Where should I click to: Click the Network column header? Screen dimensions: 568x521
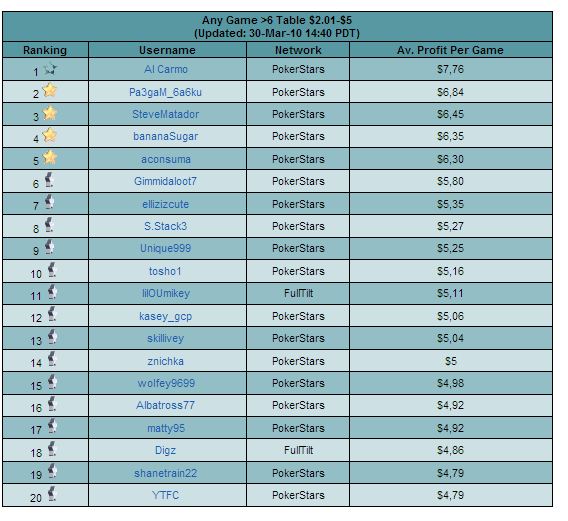coord(298,50)
